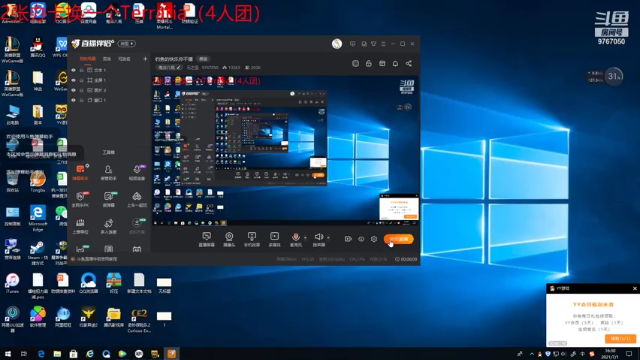This screenshot has height=360, width=640.
Task: Toggle the preview eye icon beside settings gear
Action: click(361, 239)
